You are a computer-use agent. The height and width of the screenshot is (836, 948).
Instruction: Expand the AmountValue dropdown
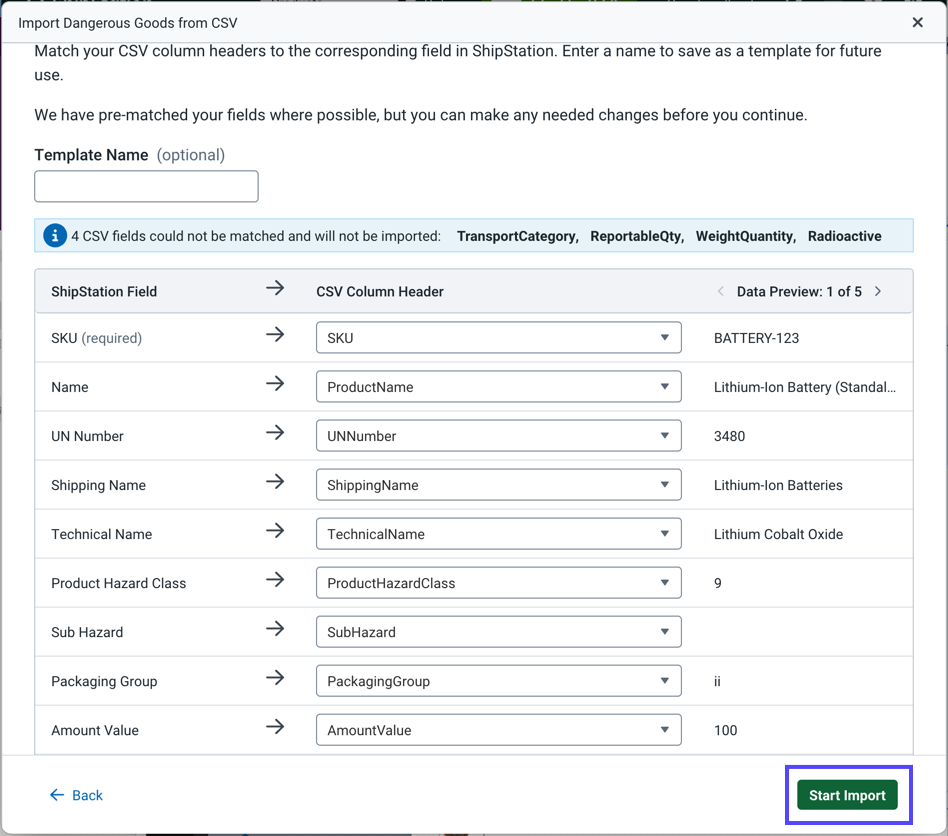(498, 730)
